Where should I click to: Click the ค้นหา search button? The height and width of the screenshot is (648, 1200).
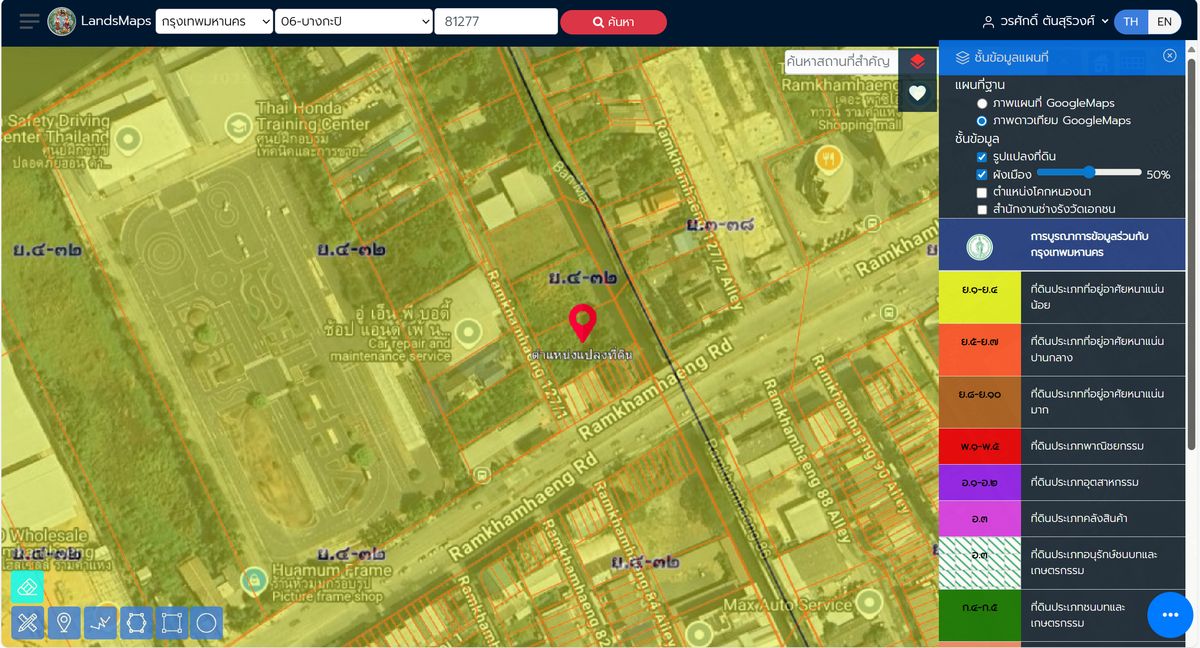[x=613, y=21]
